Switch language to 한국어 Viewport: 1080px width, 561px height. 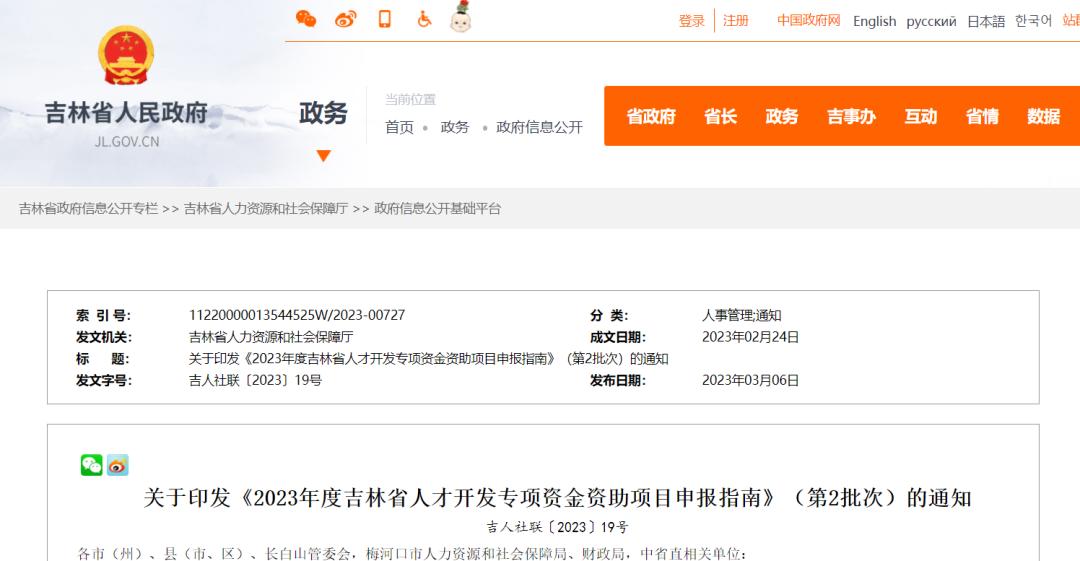(1034, 21)
